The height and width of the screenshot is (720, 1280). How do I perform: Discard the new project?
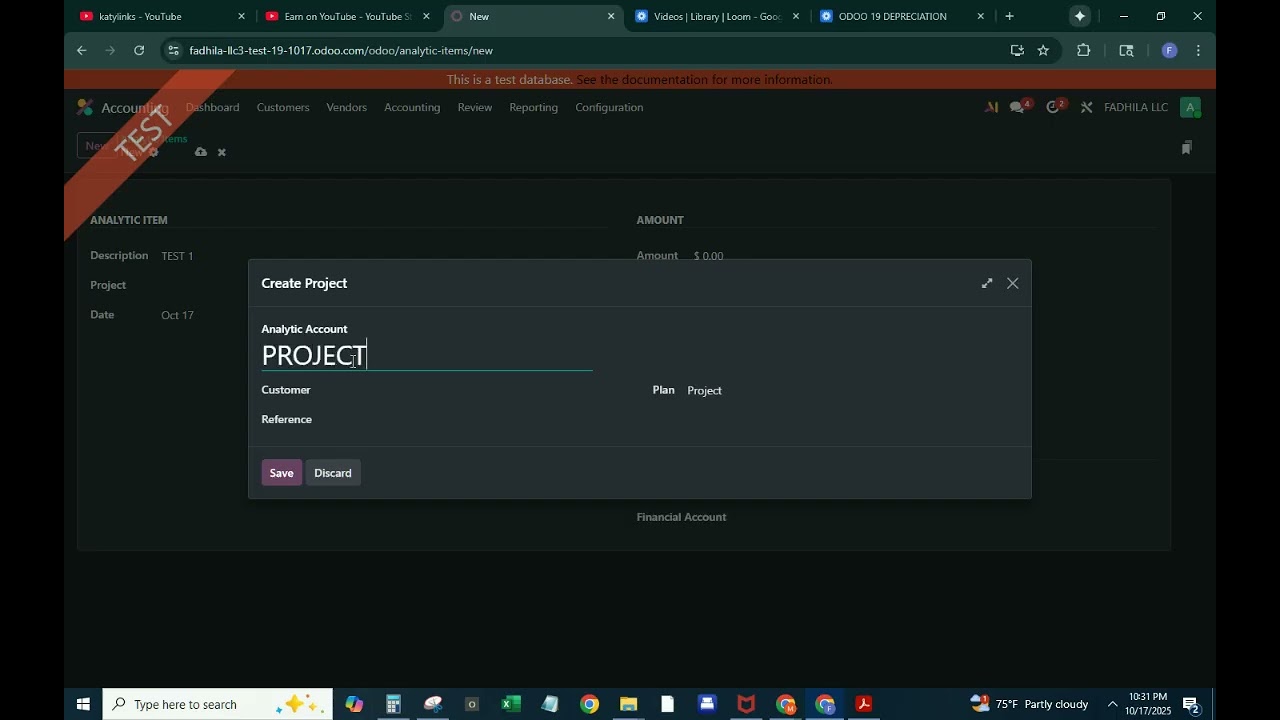coord(333,473)
